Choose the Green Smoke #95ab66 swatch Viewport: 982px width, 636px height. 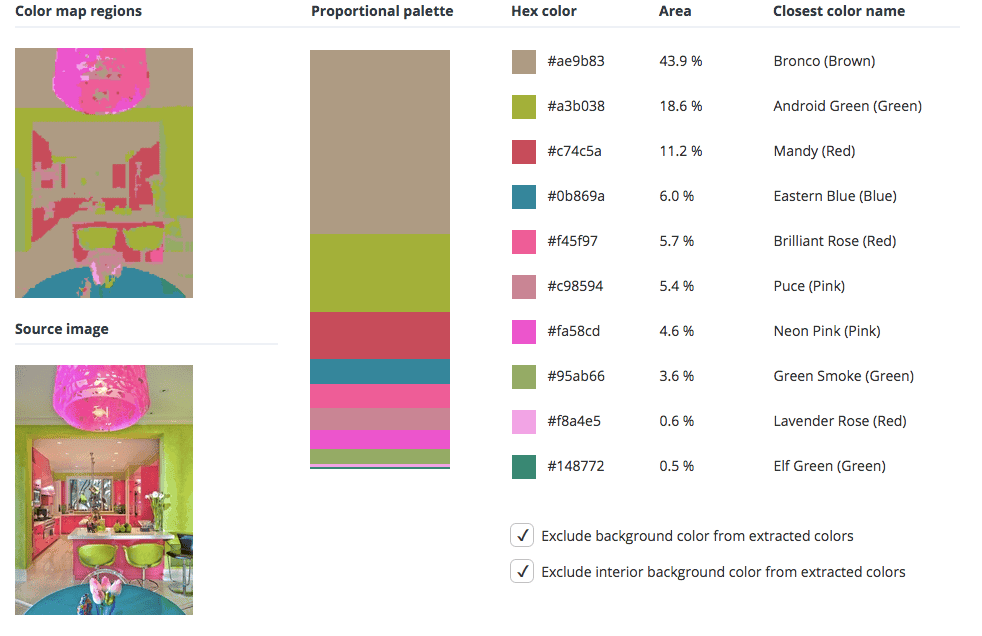[524, 377]
